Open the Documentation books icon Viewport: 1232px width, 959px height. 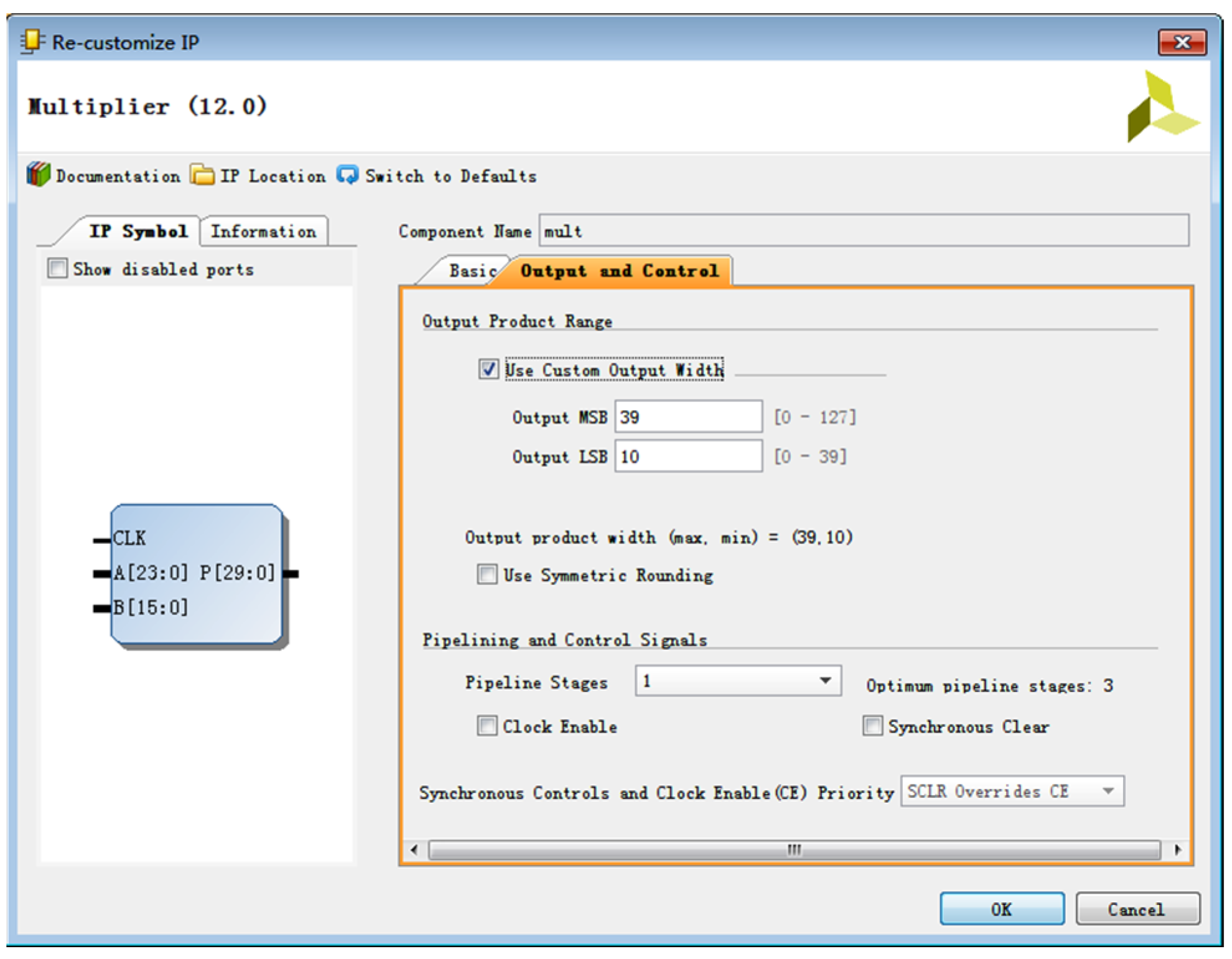pyautogui.click(x=39, y=175)
